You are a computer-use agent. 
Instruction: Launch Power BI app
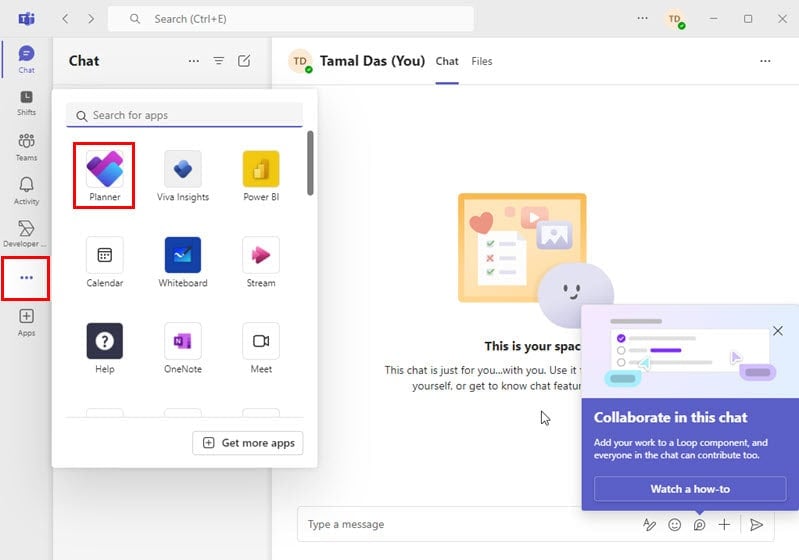tap(261, 175)
